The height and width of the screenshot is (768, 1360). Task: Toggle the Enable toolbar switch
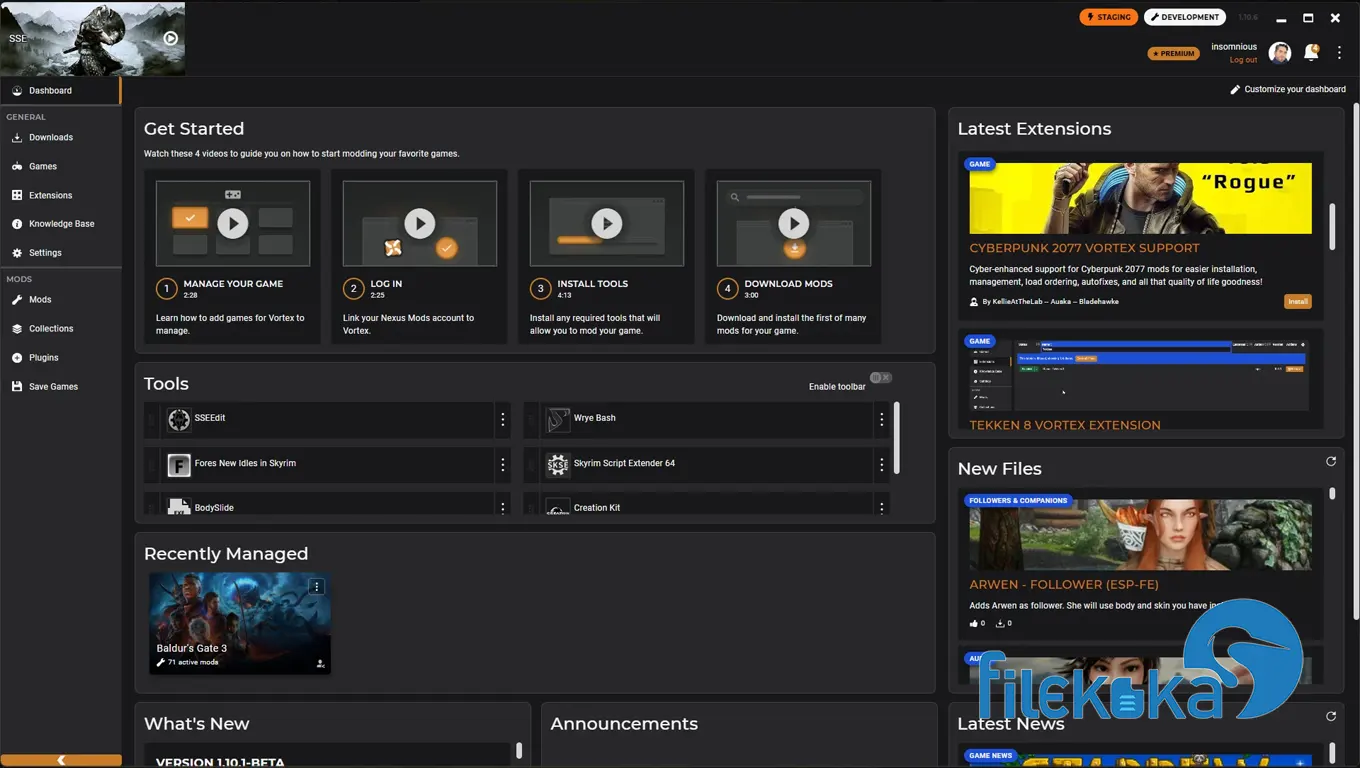tap(881, 378)
